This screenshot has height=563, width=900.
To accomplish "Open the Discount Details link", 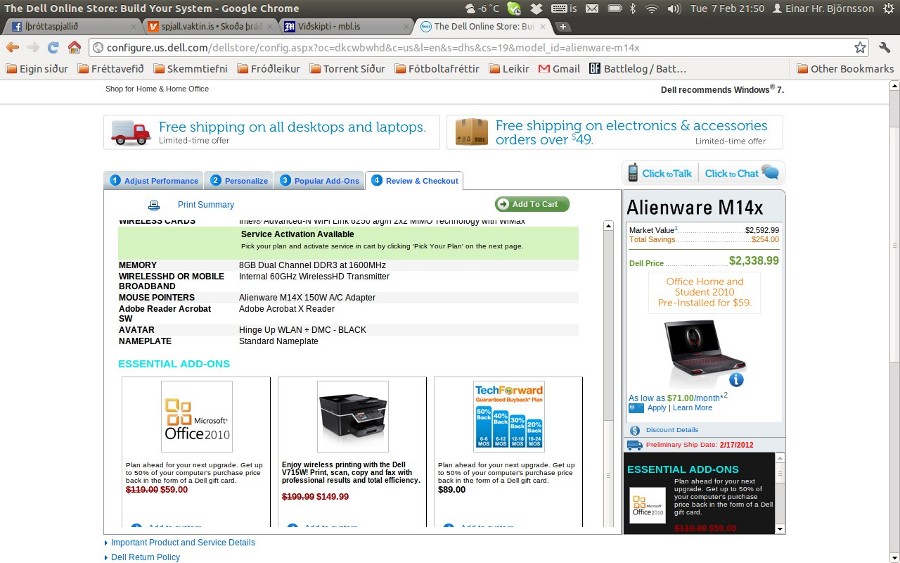I will (672, 430).
